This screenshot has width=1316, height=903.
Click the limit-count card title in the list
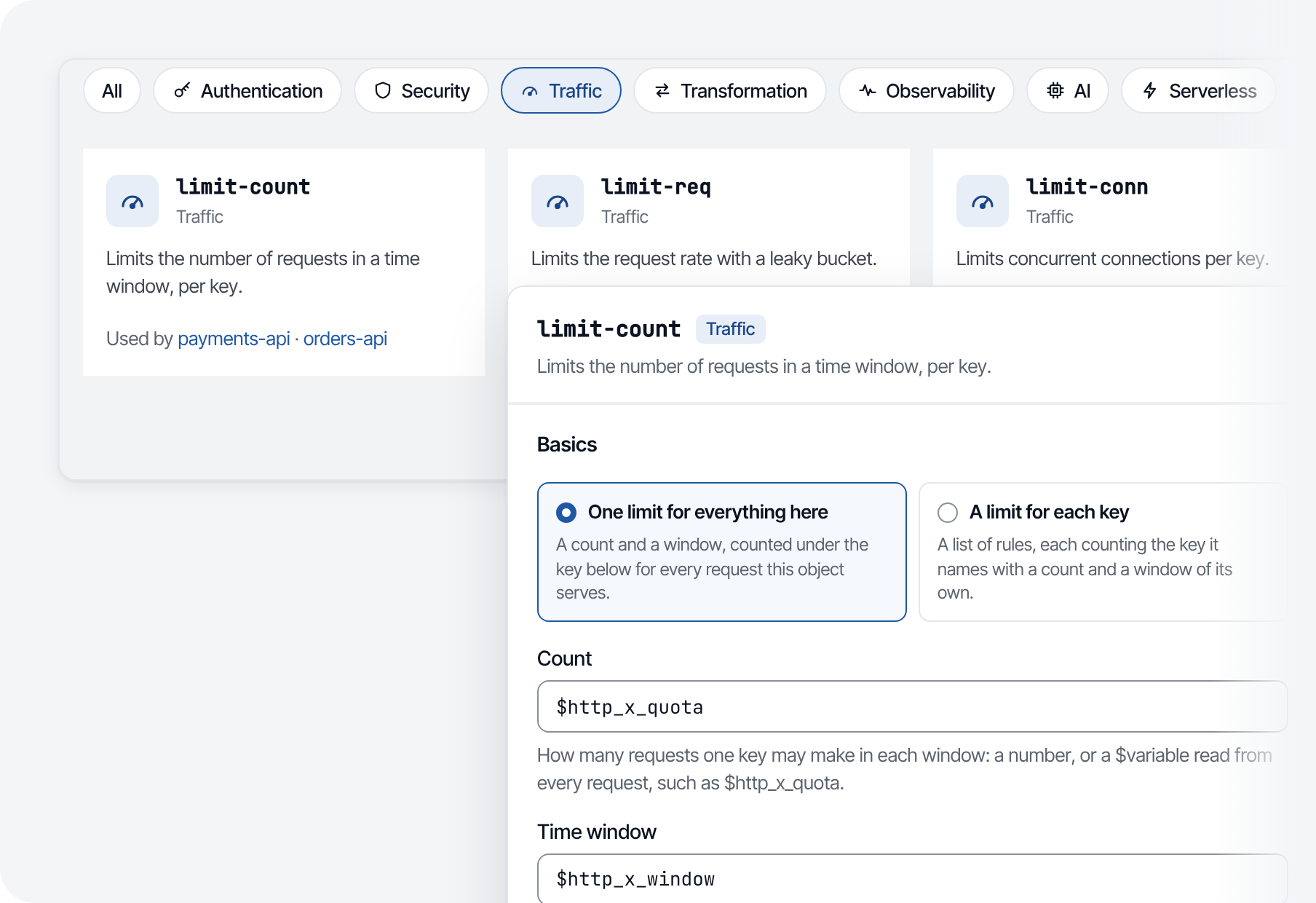(x=243, y=187)
